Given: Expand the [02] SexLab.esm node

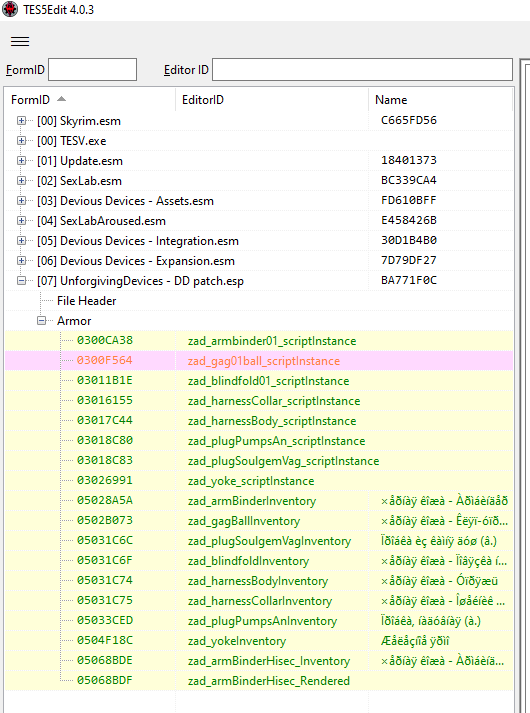Looking at the screenshot, I should point(21,181).
